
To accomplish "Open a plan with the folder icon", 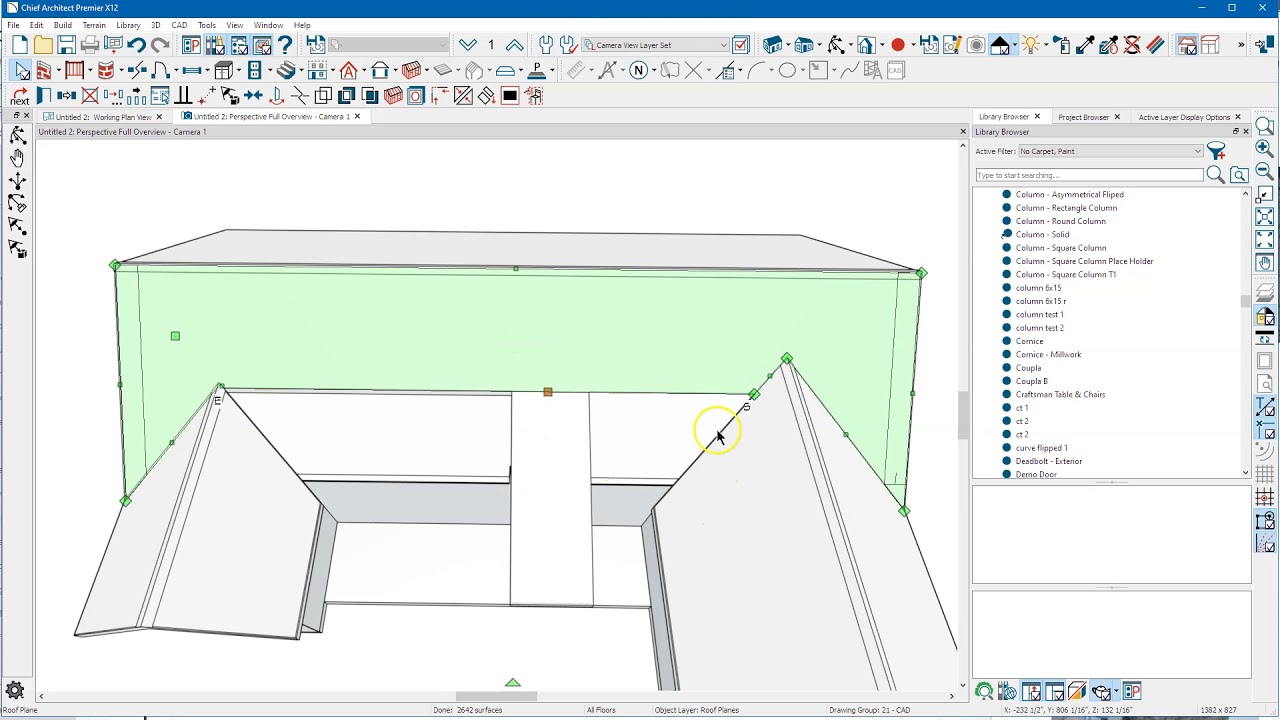I will [x=43, y=45].
